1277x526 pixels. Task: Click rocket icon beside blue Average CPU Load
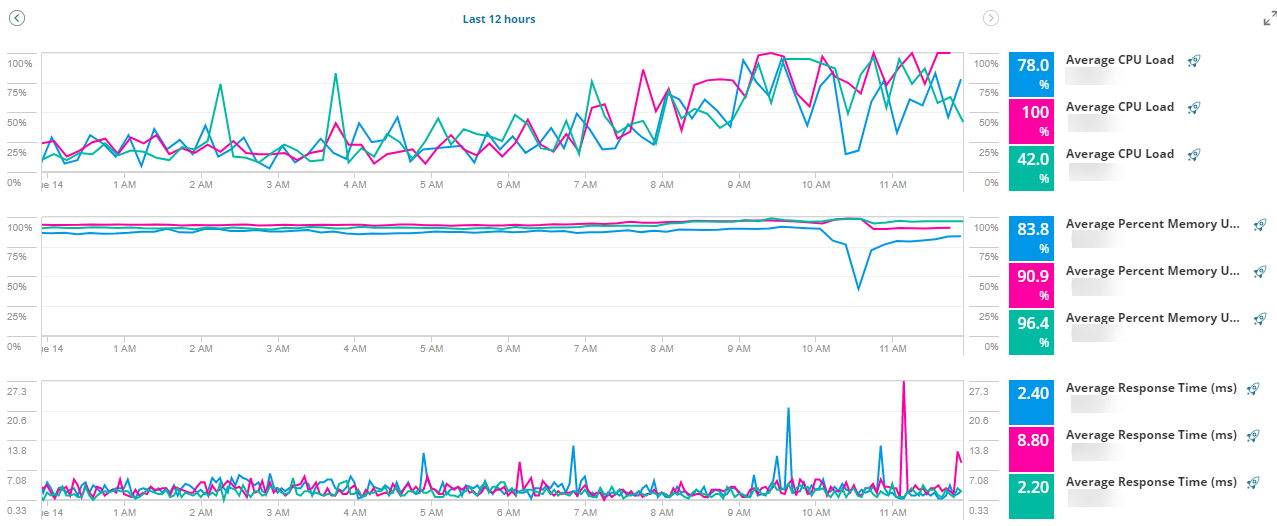pos(1194,61)
